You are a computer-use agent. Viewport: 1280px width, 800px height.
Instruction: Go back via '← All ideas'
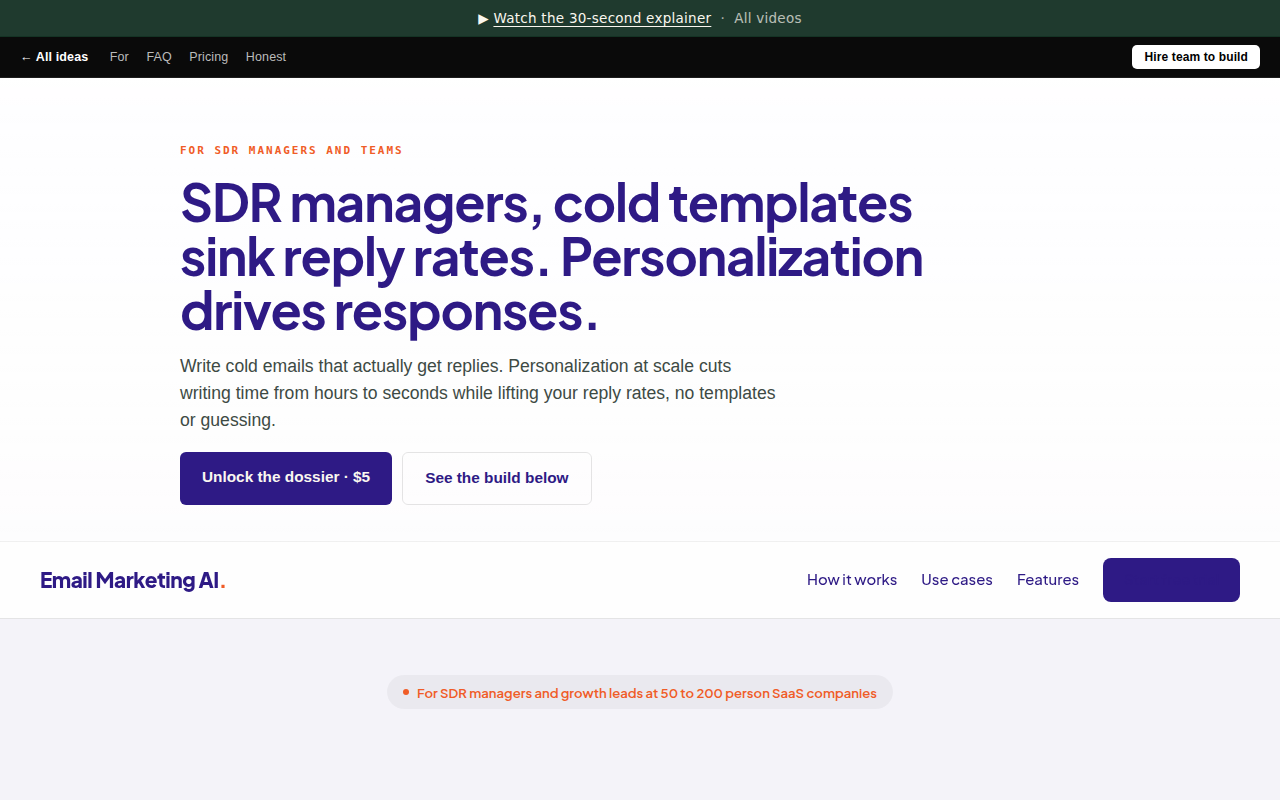[54, 57]
